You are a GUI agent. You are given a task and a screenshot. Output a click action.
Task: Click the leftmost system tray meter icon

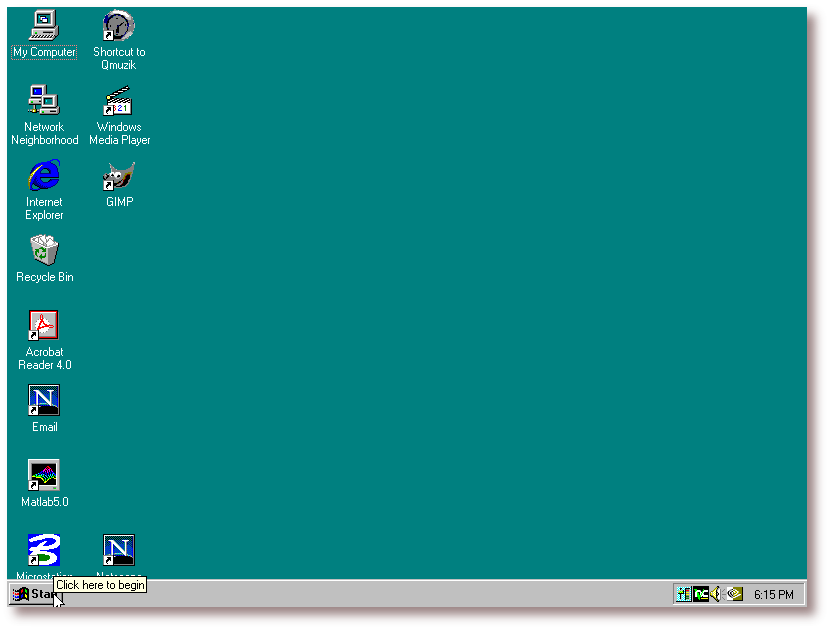(684, 594)
